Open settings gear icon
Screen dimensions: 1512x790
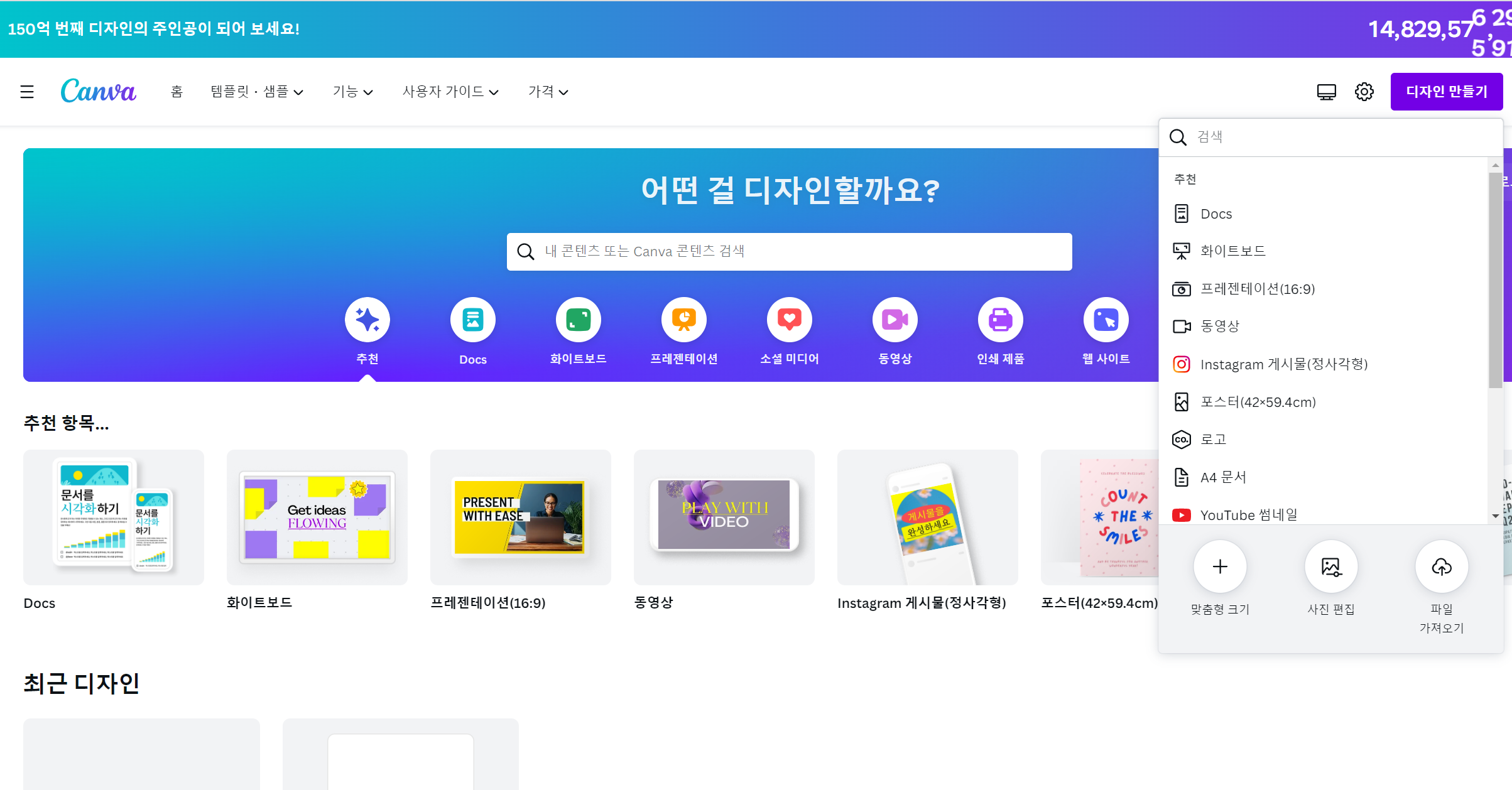point(1364,92)
